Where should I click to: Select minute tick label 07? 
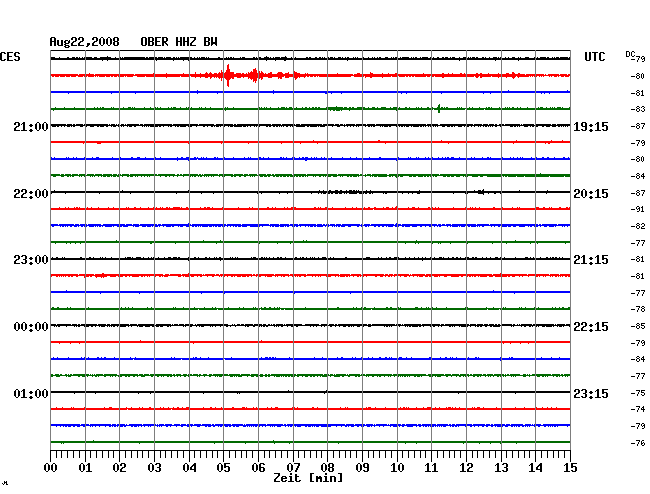pos(293,467)
